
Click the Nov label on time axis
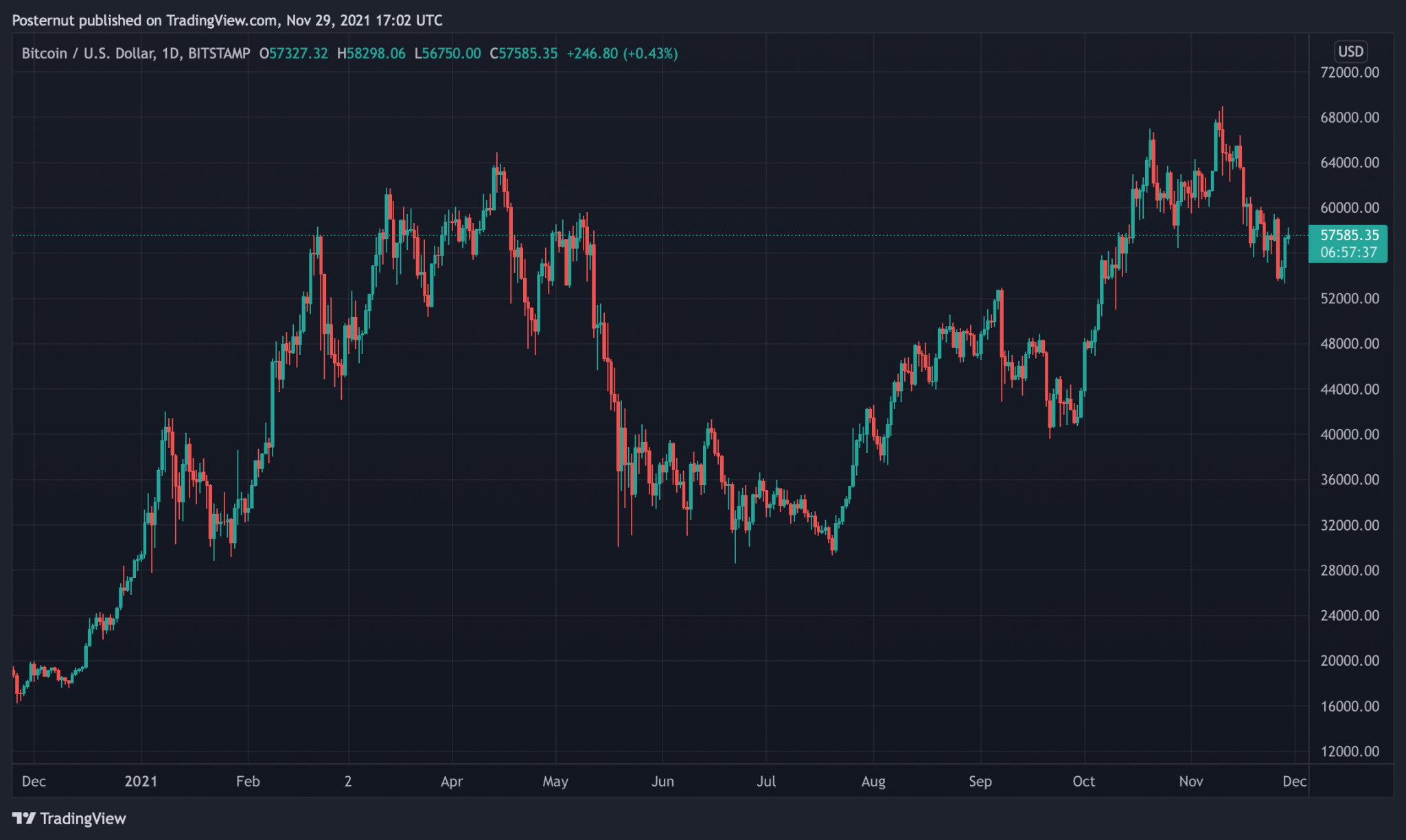1190,781
